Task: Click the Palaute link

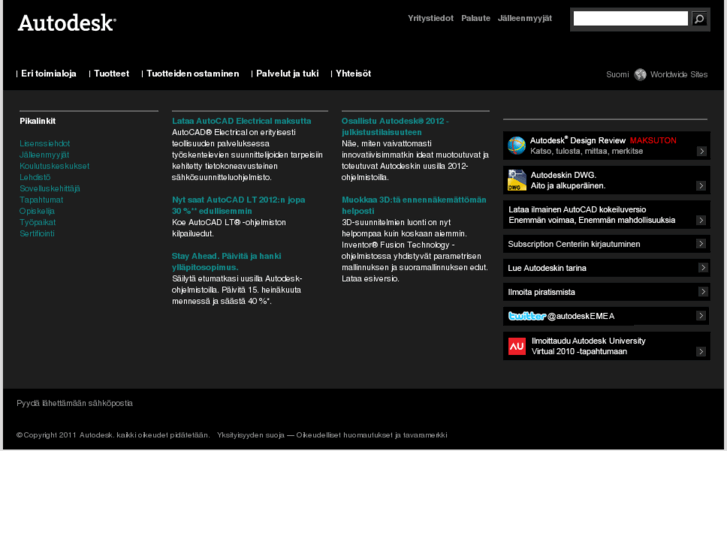Action: pyautogui.click(x=476, y=19)
